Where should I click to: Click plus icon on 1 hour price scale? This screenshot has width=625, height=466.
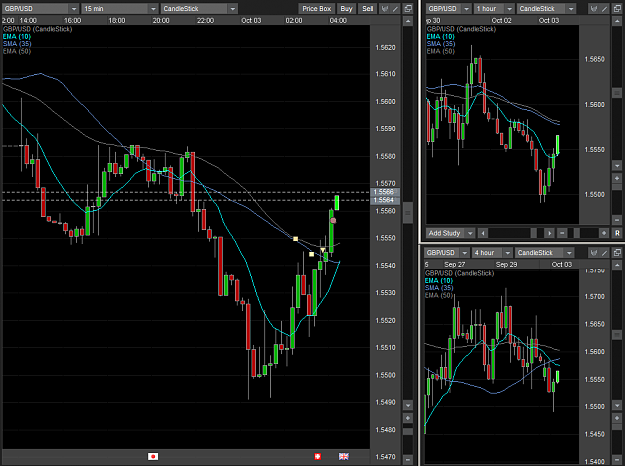(617, 178)
